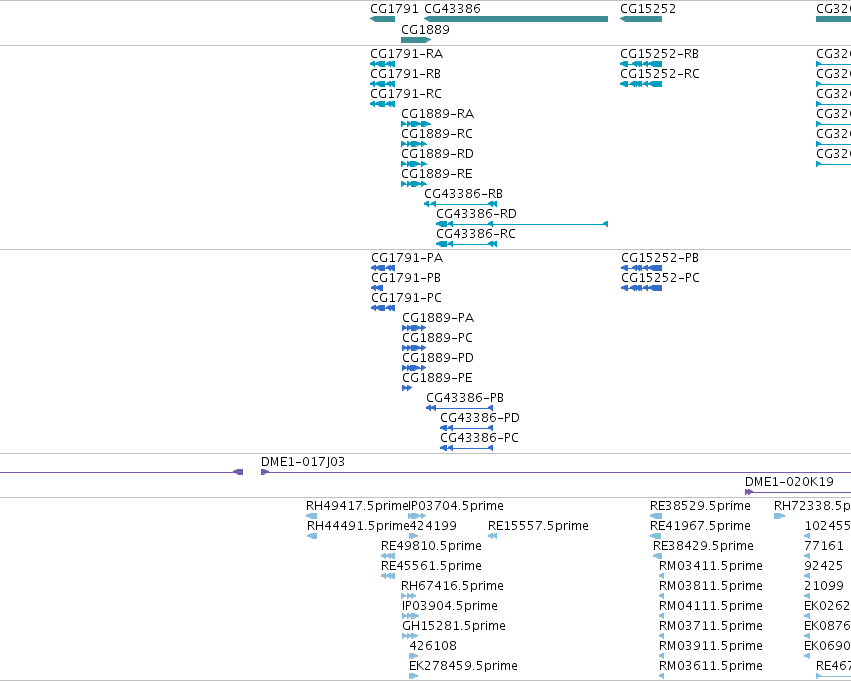Viewport: 851px width, 681px height.
Task: Select BAC clone DME1-017J03
Action: [x=303, y=462]
